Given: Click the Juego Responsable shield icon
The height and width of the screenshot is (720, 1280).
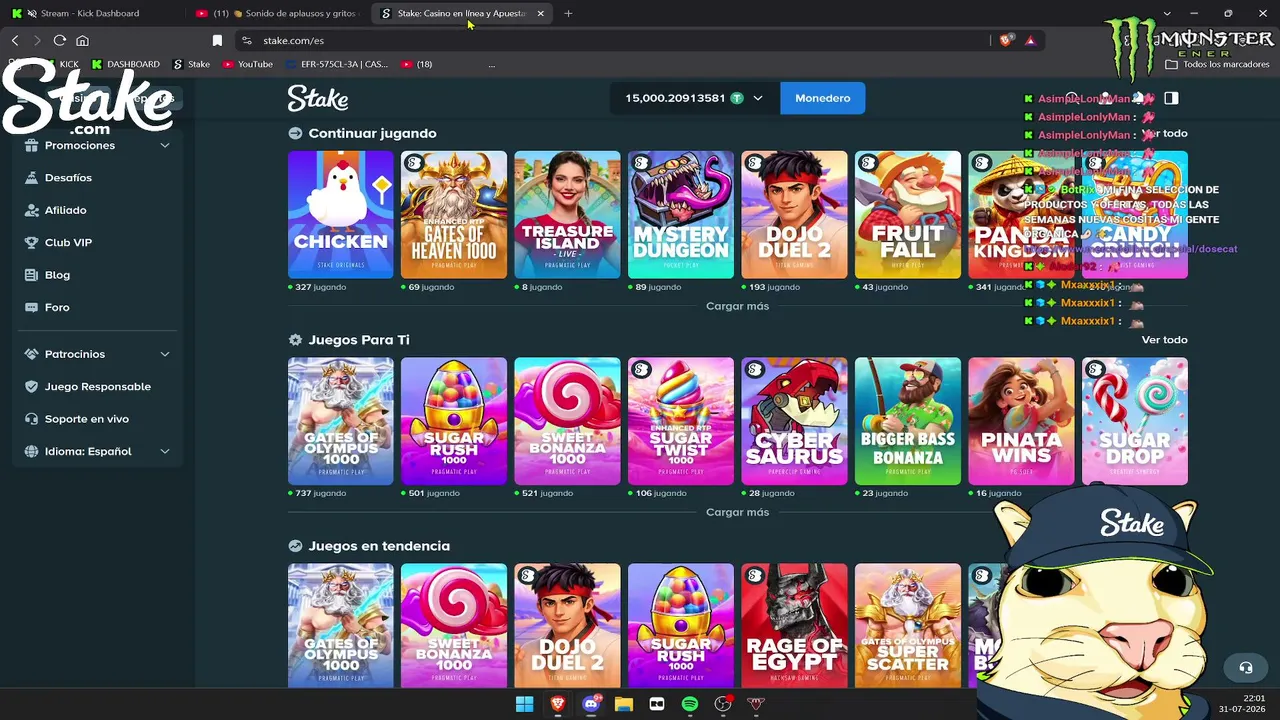Looking at the screenshot, I should (x=31, y=387).
